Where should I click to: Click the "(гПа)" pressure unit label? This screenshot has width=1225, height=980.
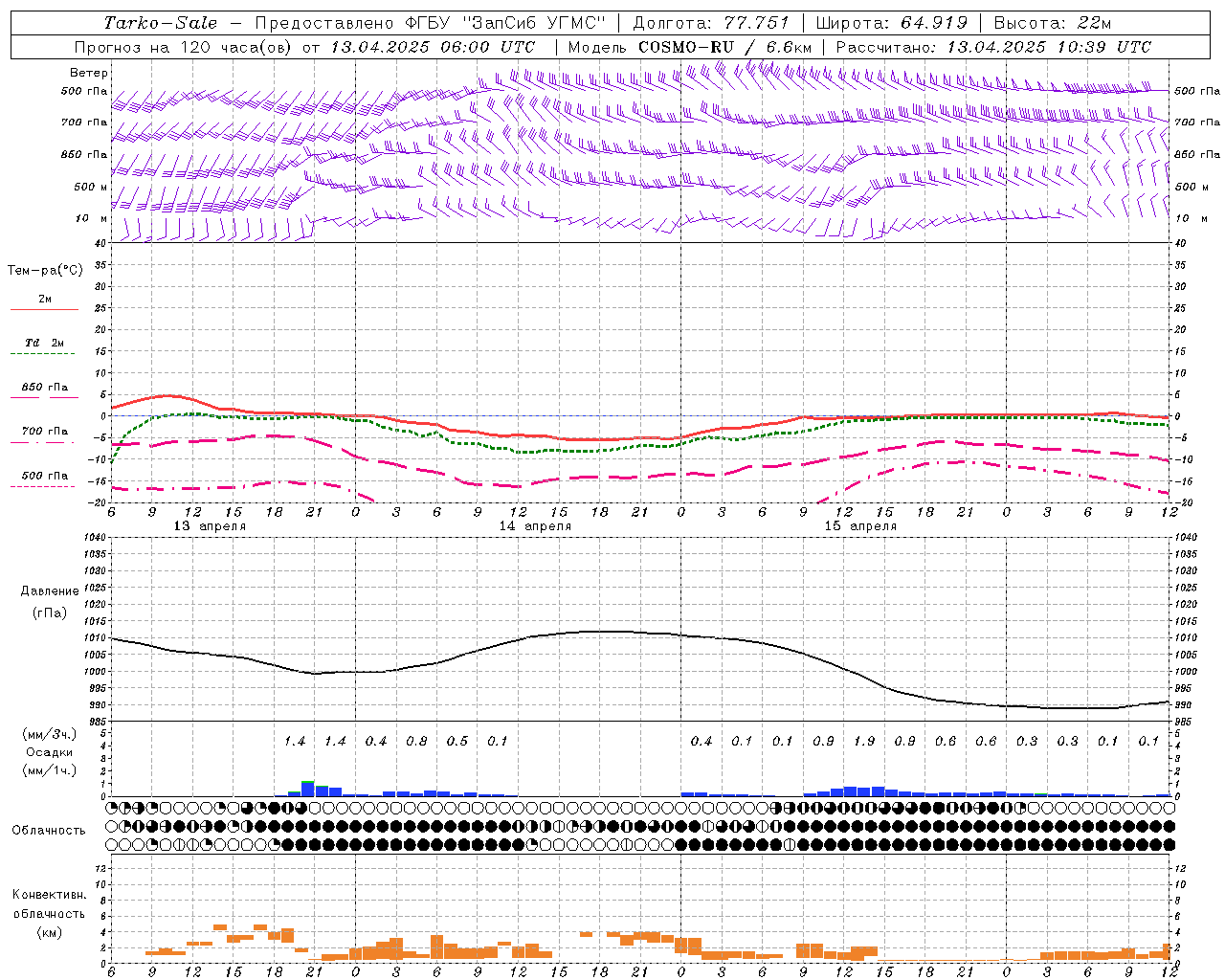pyautogui.click(x=50, y=612)
